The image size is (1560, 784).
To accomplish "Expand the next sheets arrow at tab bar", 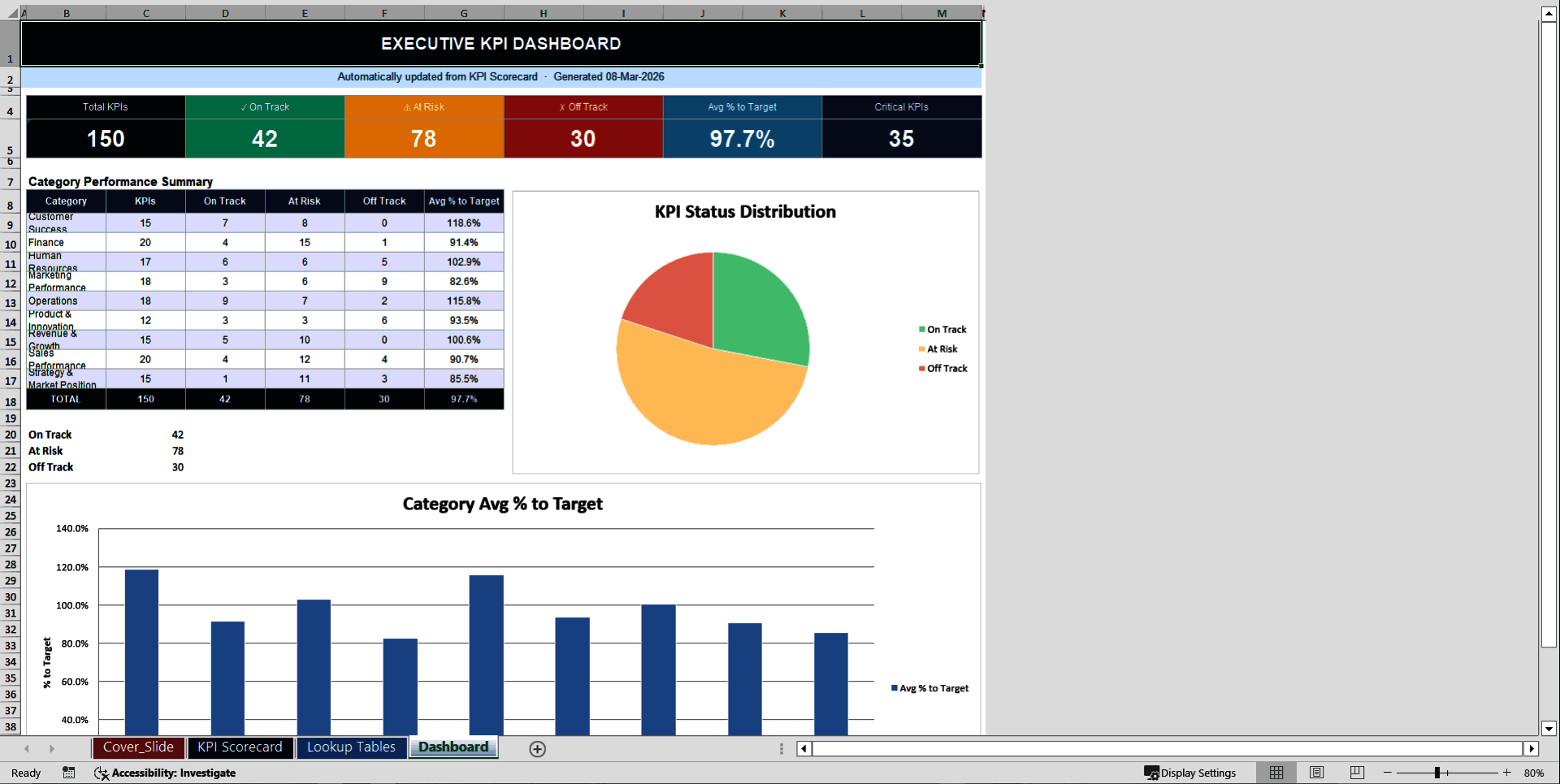I will tap(52, 748).
